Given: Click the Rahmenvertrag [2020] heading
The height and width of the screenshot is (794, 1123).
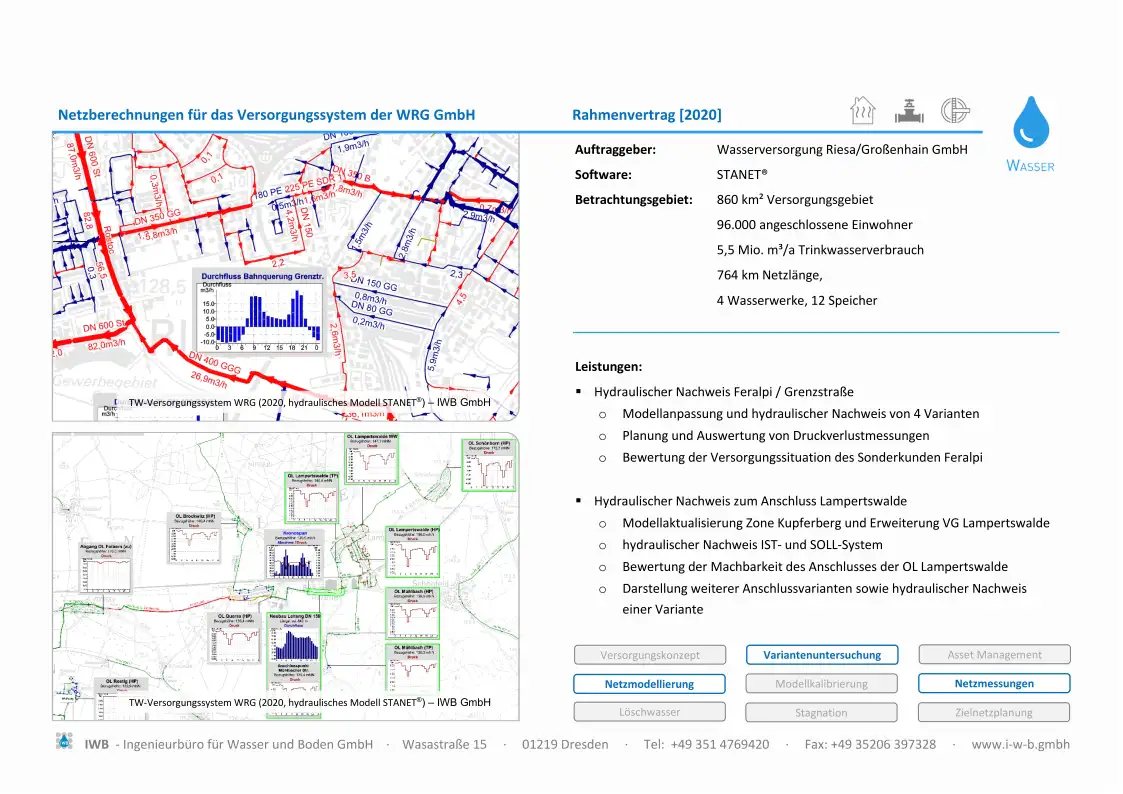Looking at the screenshot, I should (646, 115).
